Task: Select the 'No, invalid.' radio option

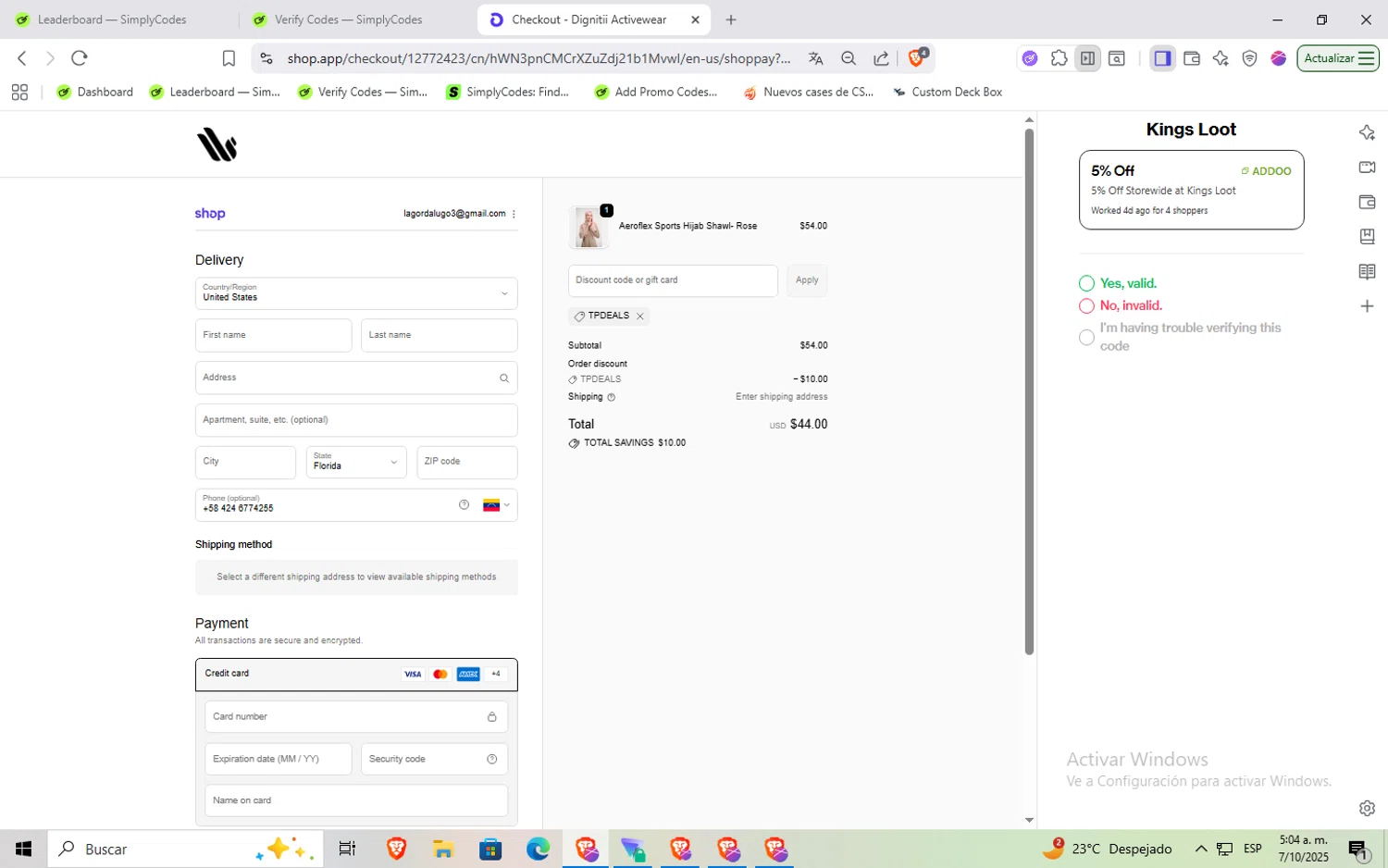Action: (x=1086, y=305)
